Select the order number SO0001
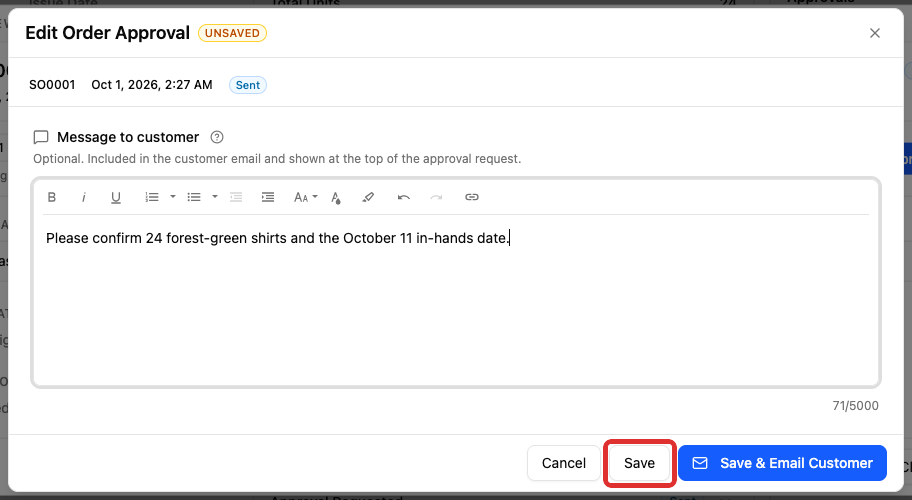 pos(52,85)
